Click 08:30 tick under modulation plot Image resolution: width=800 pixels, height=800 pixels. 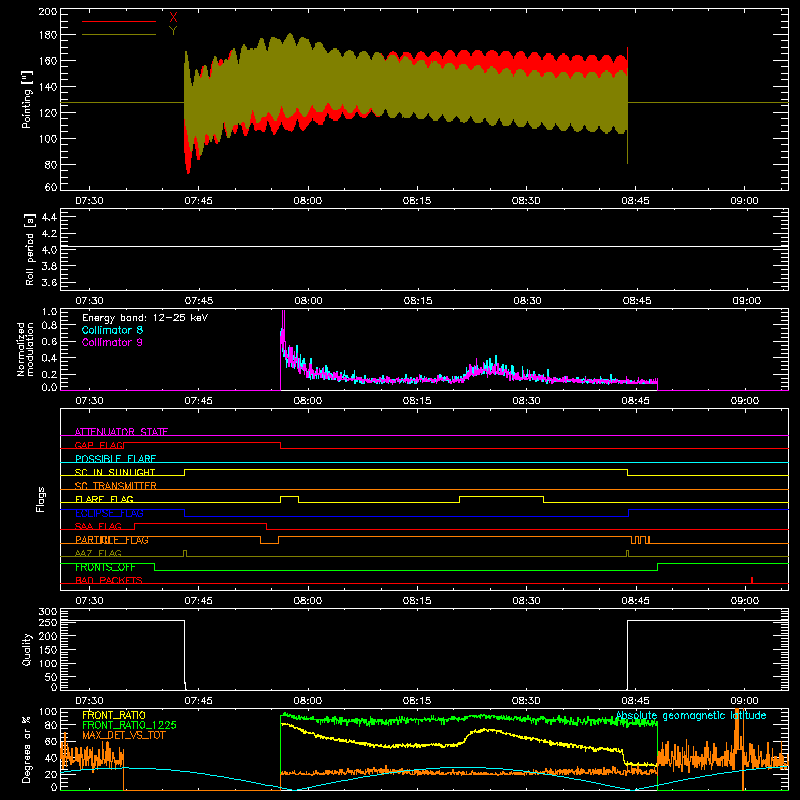click(x=527, y=401)
